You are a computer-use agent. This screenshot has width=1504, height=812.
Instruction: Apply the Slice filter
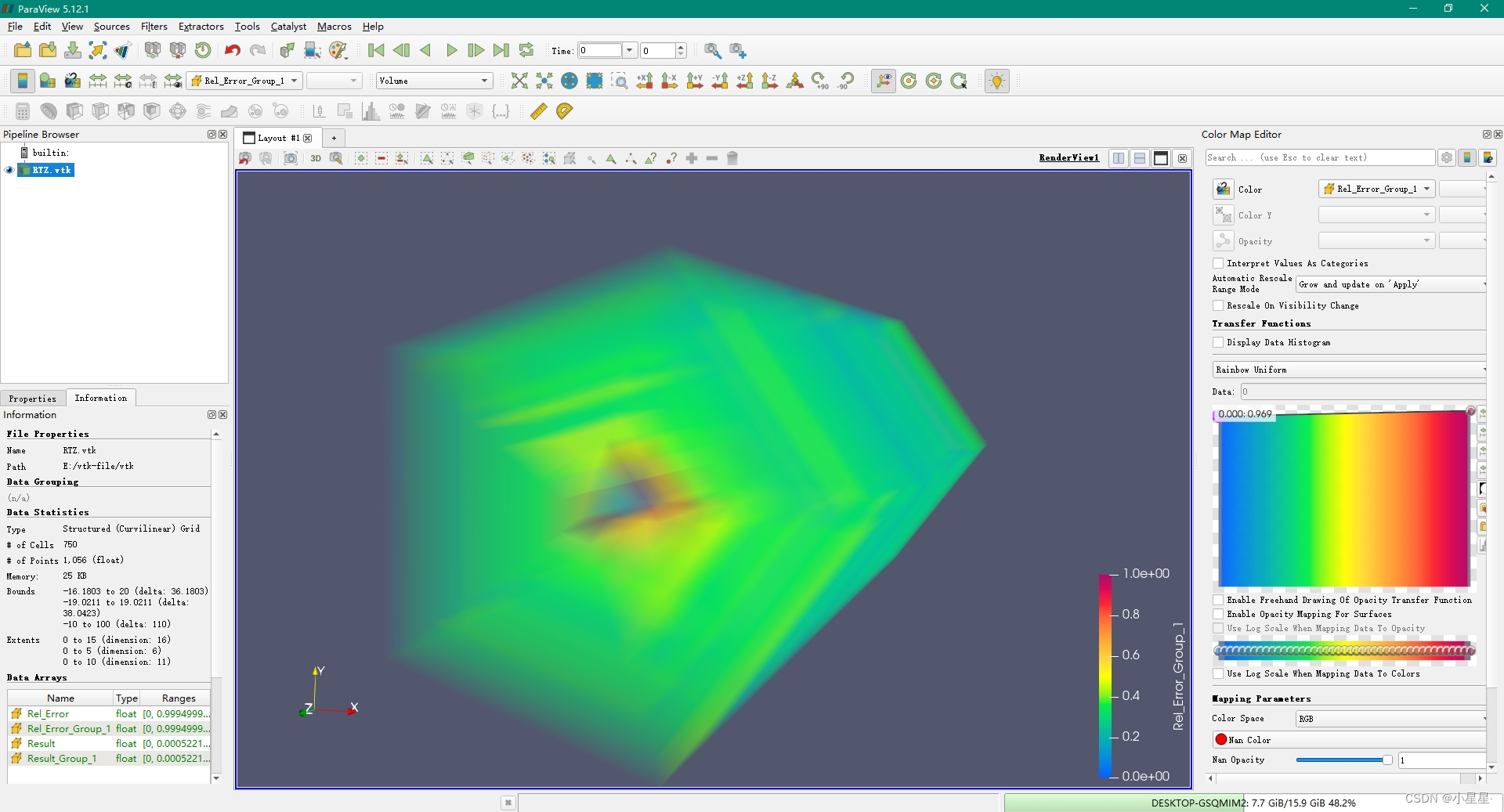[x=101, y=110]
